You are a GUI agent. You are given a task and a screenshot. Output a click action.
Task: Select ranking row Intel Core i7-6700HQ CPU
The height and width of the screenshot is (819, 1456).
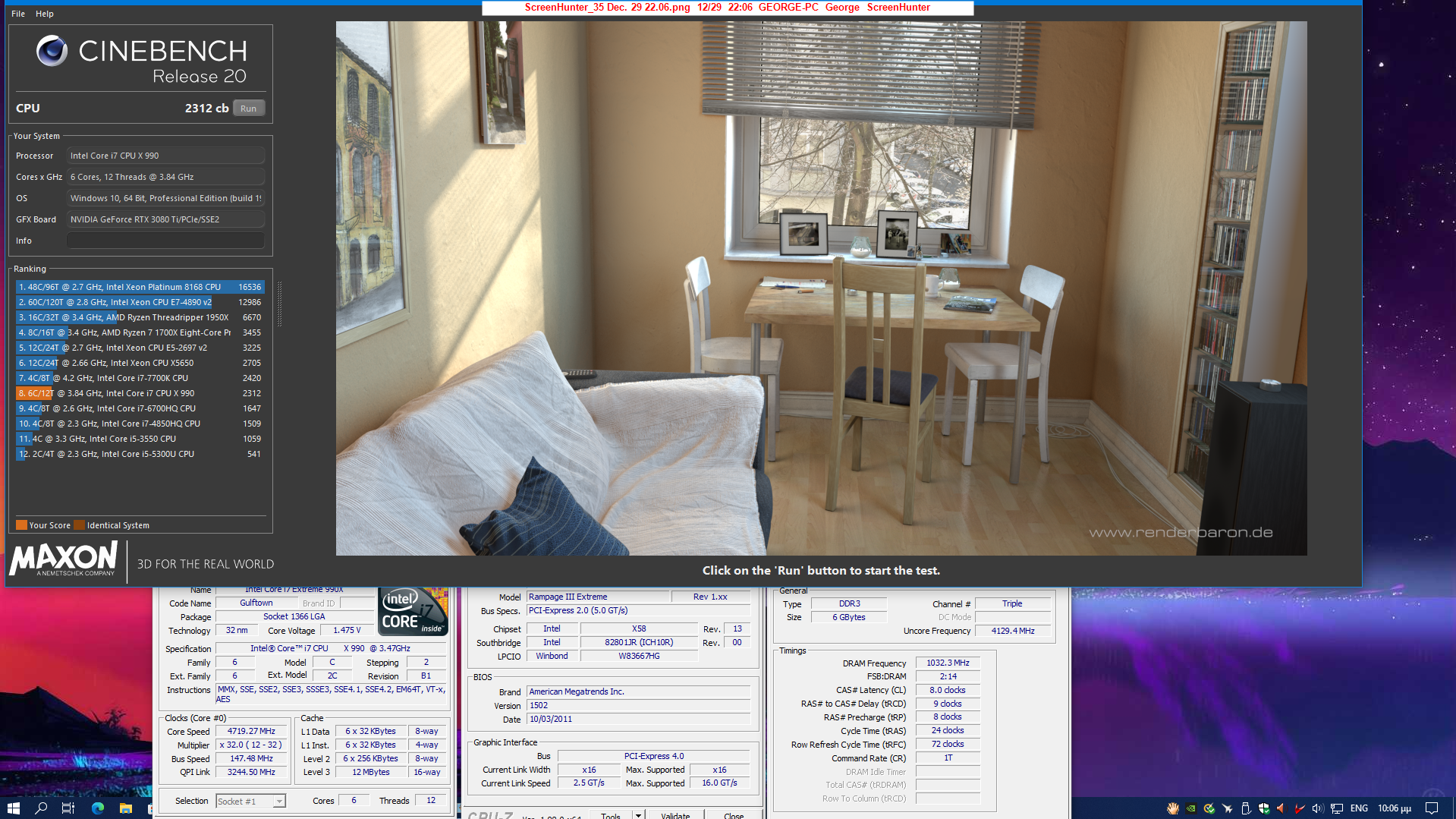pos(140,408)
